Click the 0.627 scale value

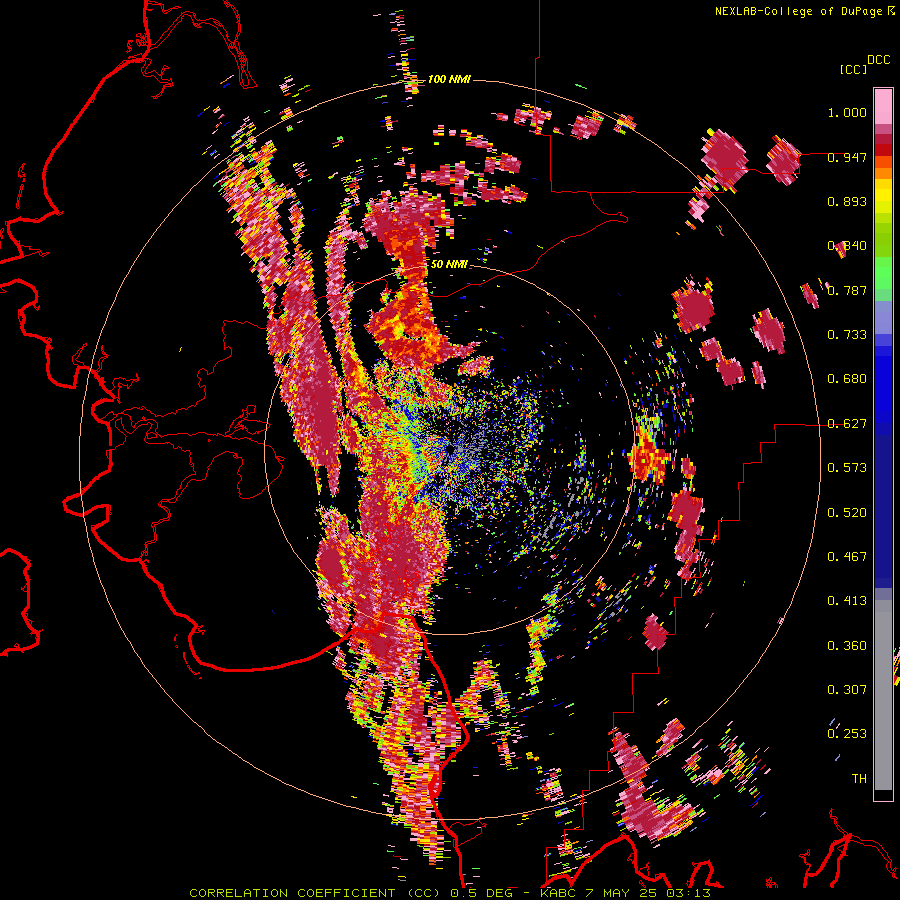847,424
